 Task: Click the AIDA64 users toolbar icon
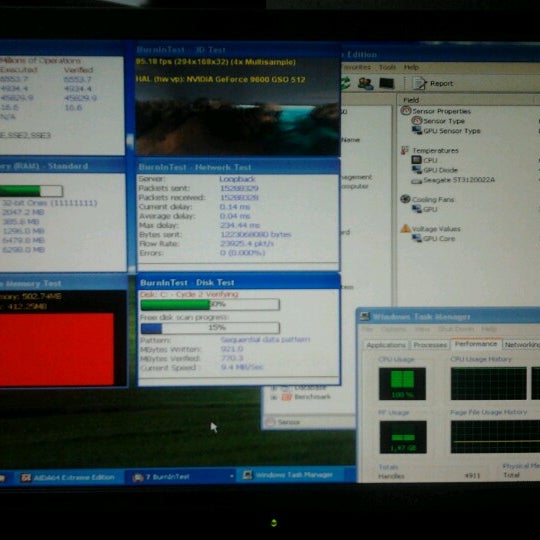coord(365,83)
